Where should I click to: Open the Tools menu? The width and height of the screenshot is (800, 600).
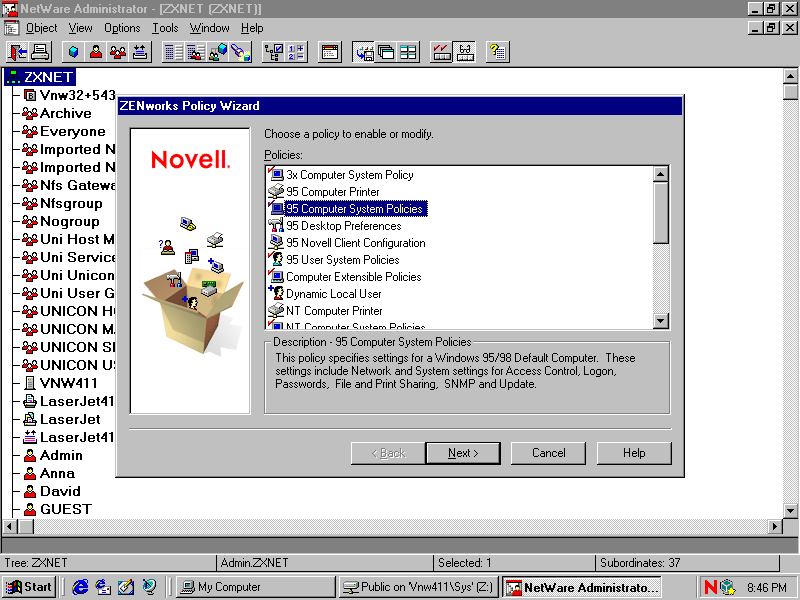(x=165, y=28)
